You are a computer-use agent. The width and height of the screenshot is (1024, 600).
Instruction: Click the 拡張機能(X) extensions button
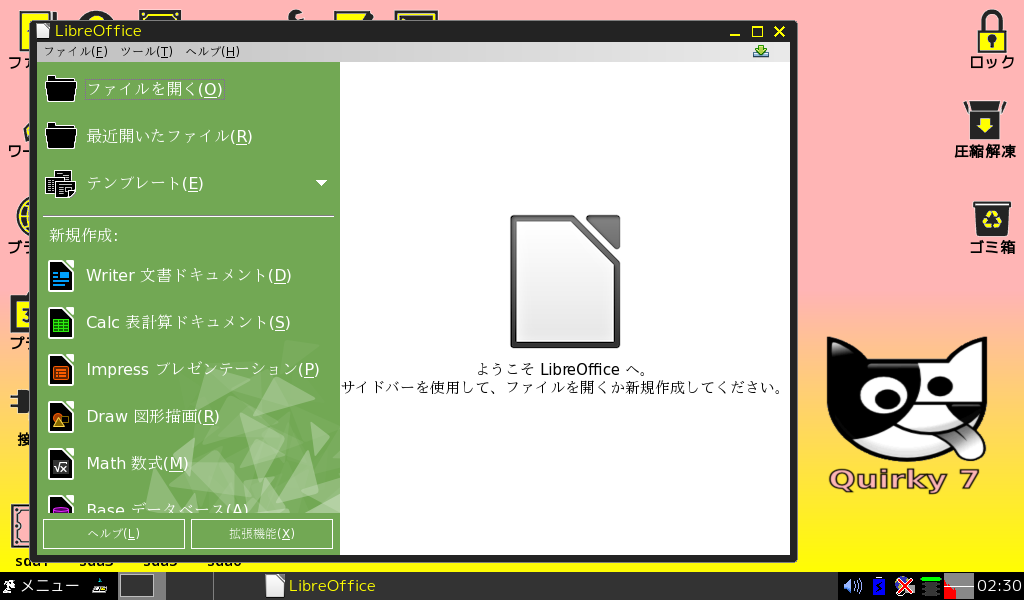tap(262, 534)
